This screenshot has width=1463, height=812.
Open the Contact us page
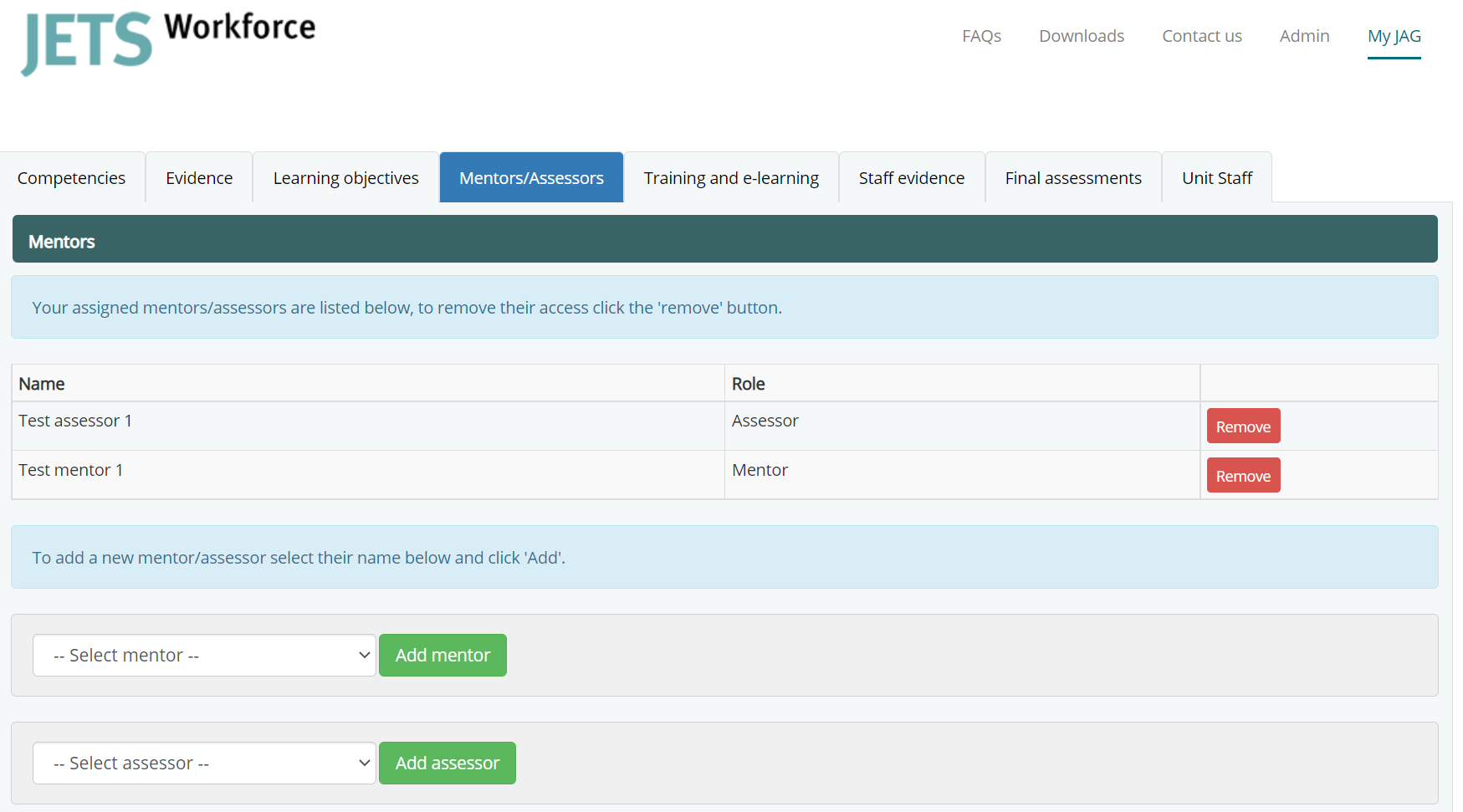coord(1201,36)
